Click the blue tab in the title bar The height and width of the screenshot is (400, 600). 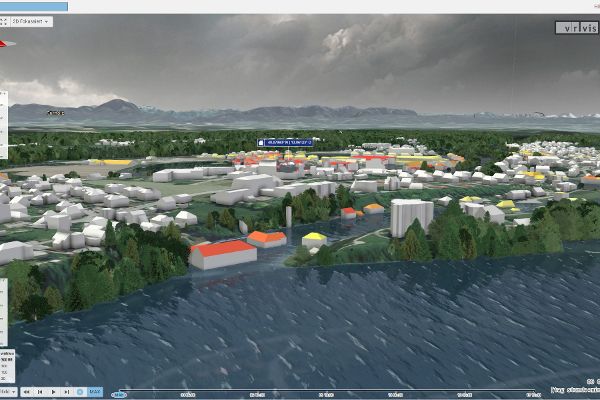(34, 6)
